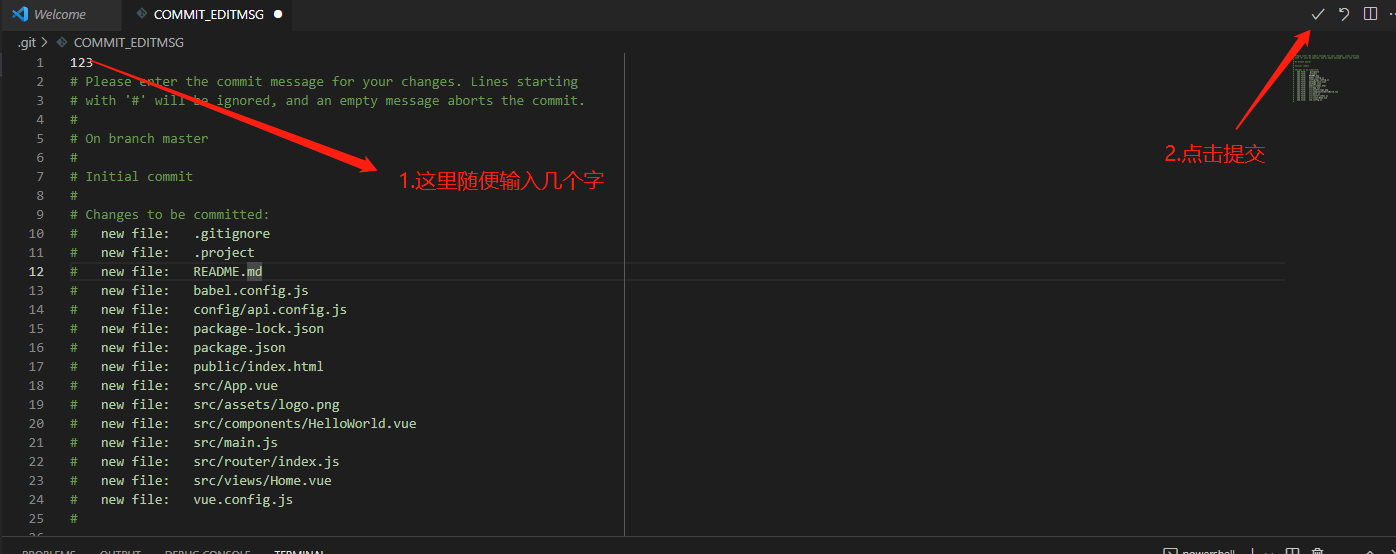1396x554 pixels.
Task: Switch to the TERMINAL panel tab
Action: (299, 551)
